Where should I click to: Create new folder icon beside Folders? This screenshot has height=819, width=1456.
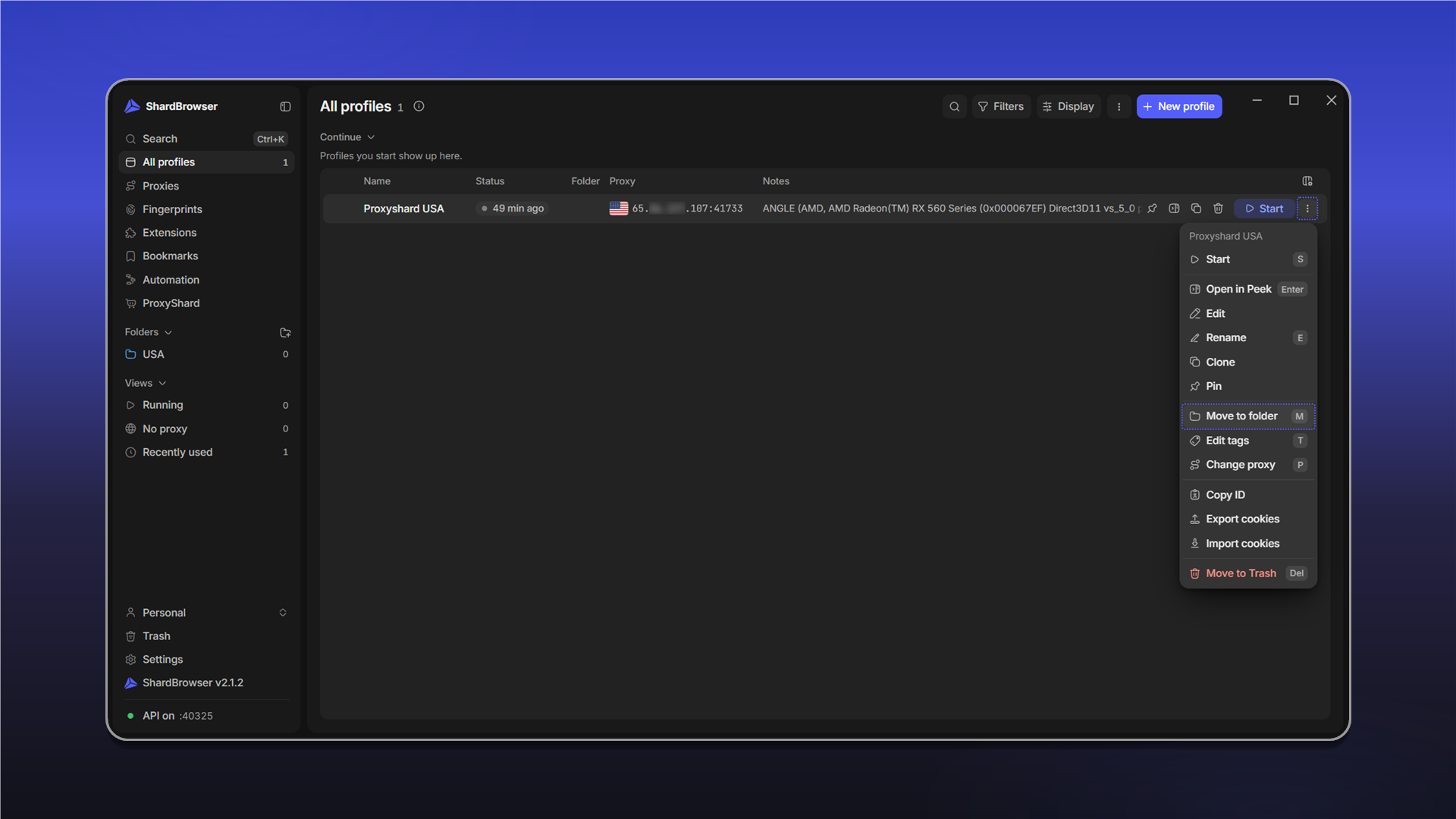coord(285,333)
